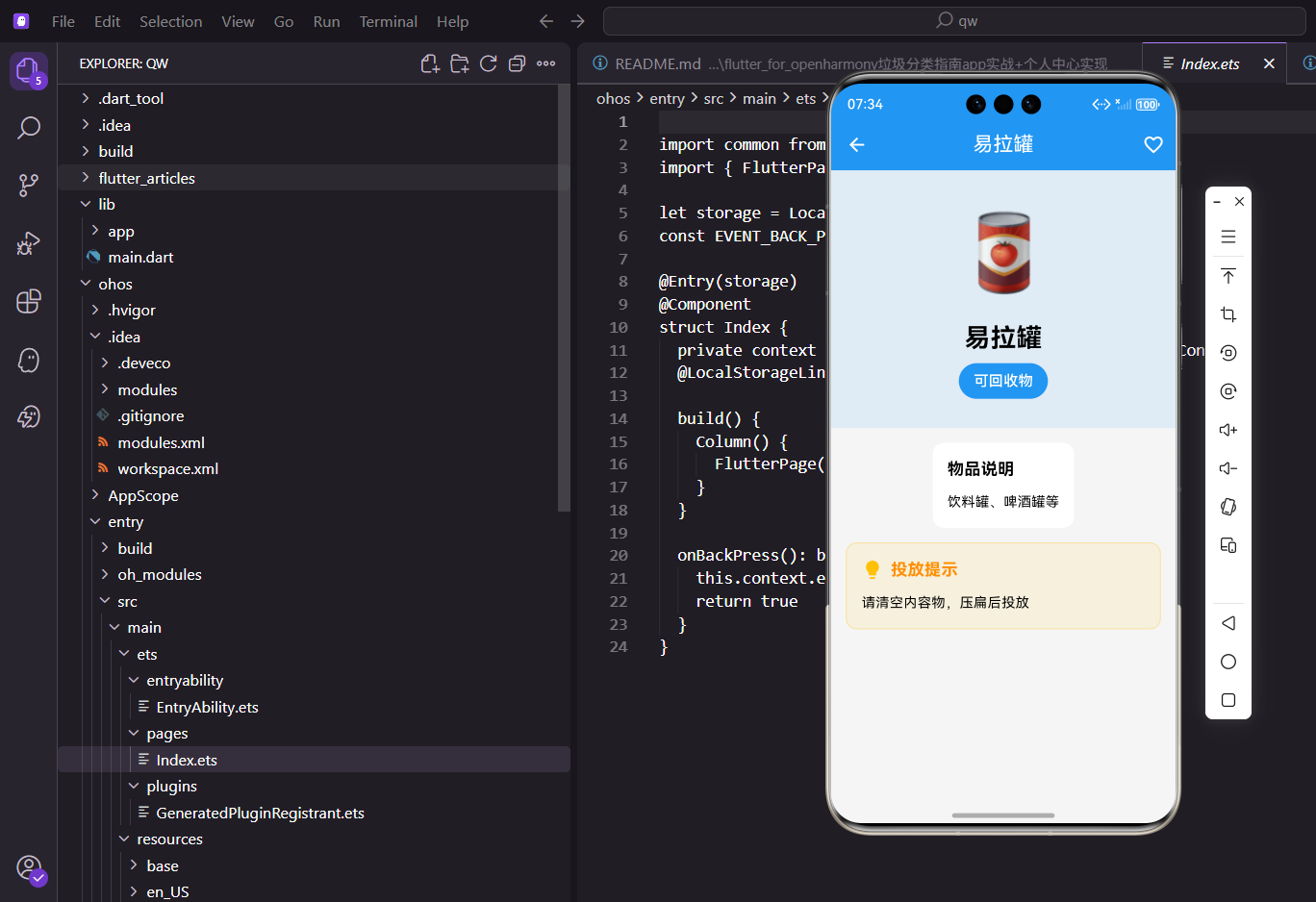This screenshot has height=902, width=1316.
Task: Take emulator screenshot with crop icon
Action: click(x=1228, y=314)
